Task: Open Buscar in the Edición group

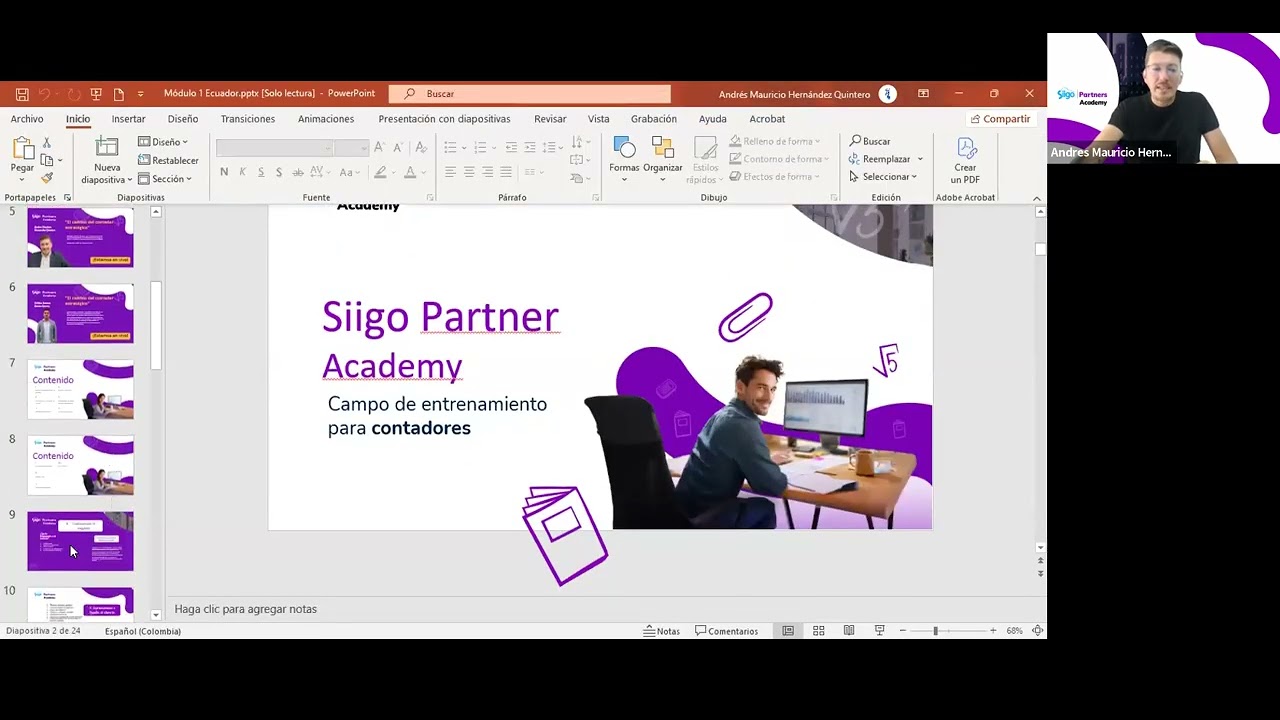Action: (x=870, y=141)
